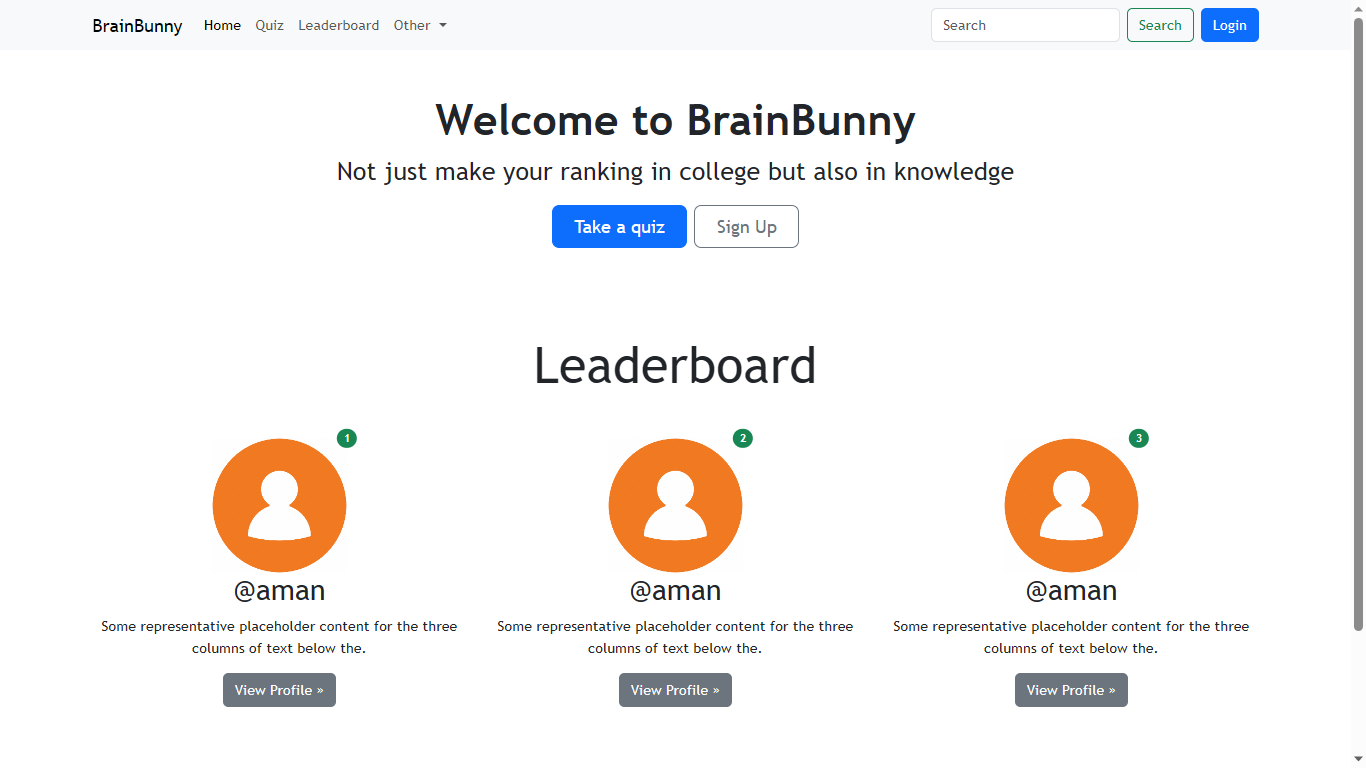Viewport: 1366px width, 768px height.
Task: Click the green rank 3 badge
Action: 1138,438
